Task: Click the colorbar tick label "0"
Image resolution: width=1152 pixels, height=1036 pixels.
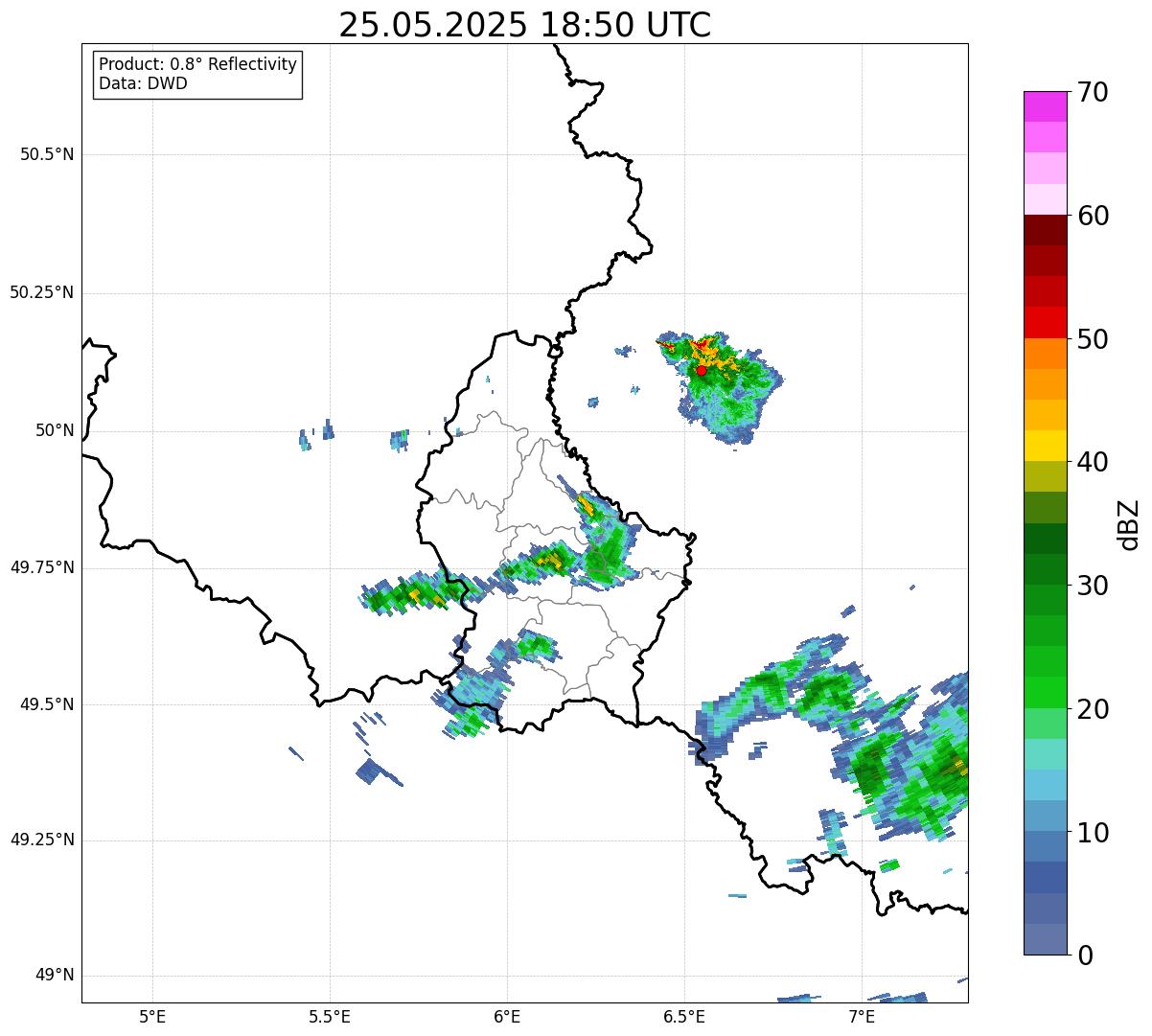Action: point(1085,955)
